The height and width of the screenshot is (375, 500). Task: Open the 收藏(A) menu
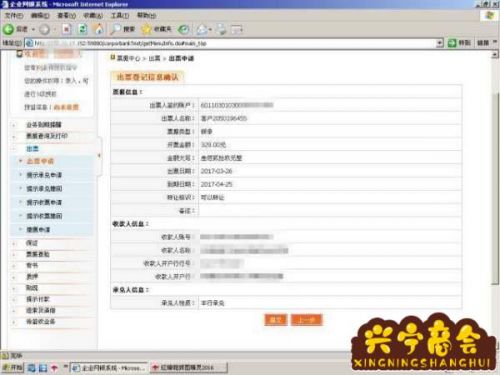pos(93,16)
